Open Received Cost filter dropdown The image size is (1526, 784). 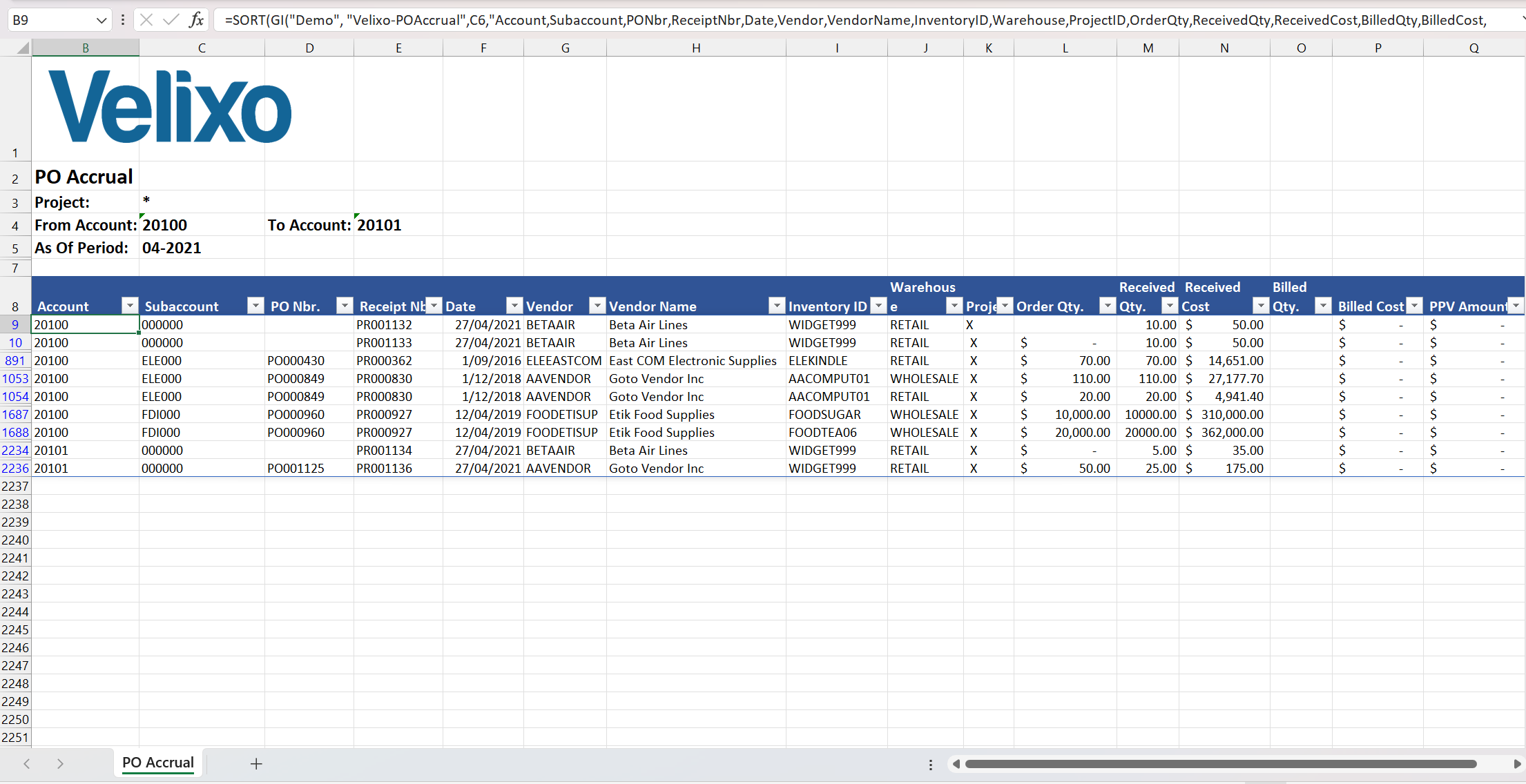coord(1261,305)
